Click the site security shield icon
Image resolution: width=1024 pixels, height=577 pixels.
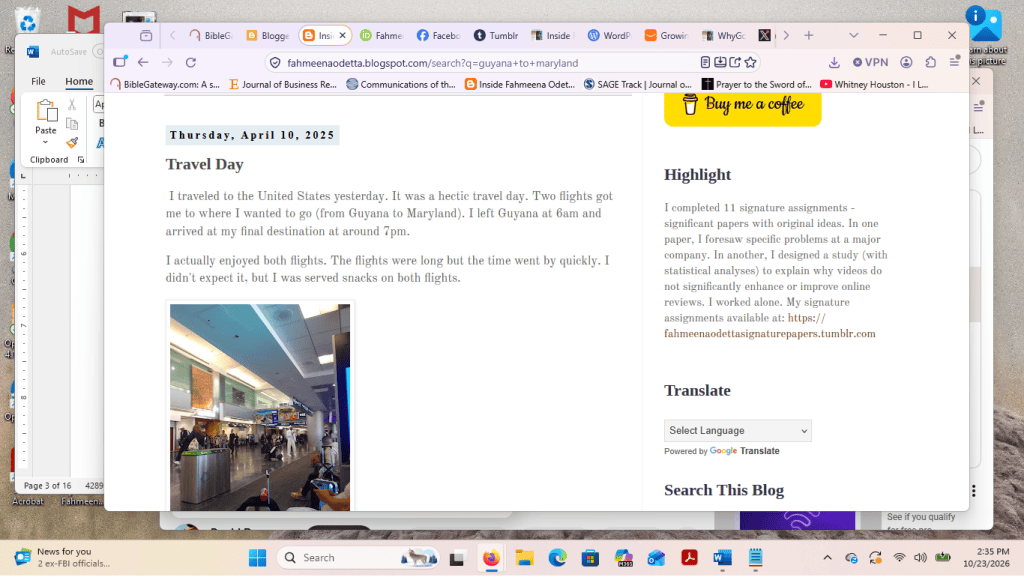(x=275, y=63)
